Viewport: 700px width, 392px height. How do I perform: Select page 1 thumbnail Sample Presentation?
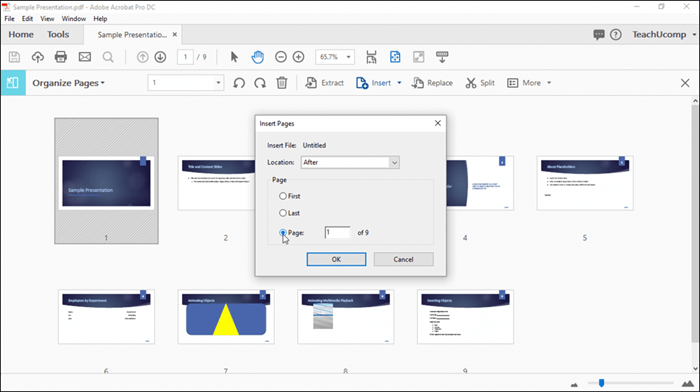[x=106, y=181]
